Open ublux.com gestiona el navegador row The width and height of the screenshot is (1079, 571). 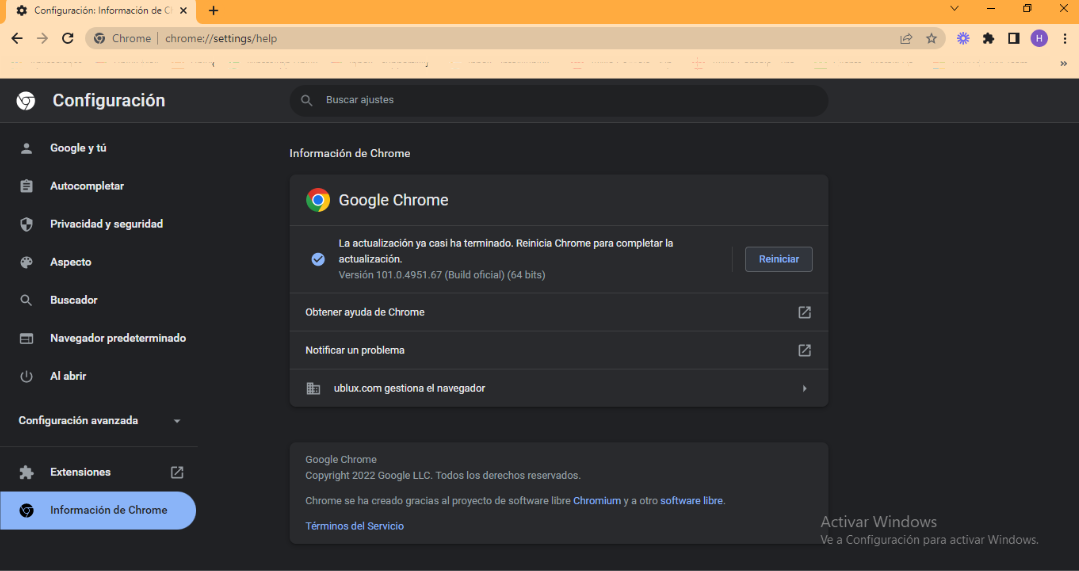click(559, 389)
